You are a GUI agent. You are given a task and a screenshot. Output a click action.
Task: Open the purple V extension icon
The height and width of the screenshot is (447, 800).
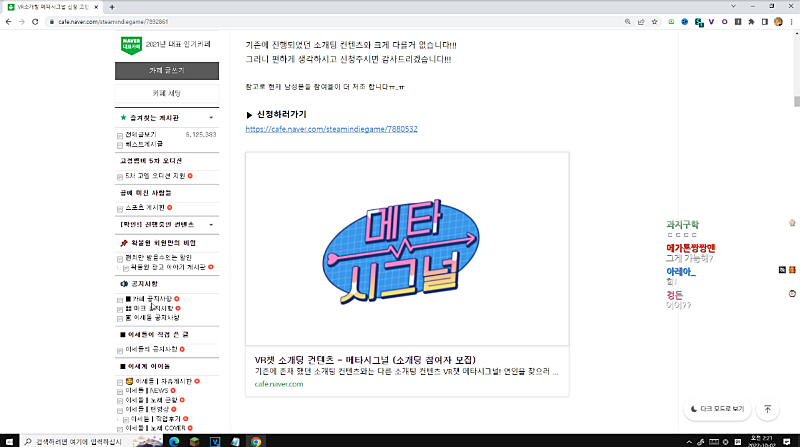(711, 22)
